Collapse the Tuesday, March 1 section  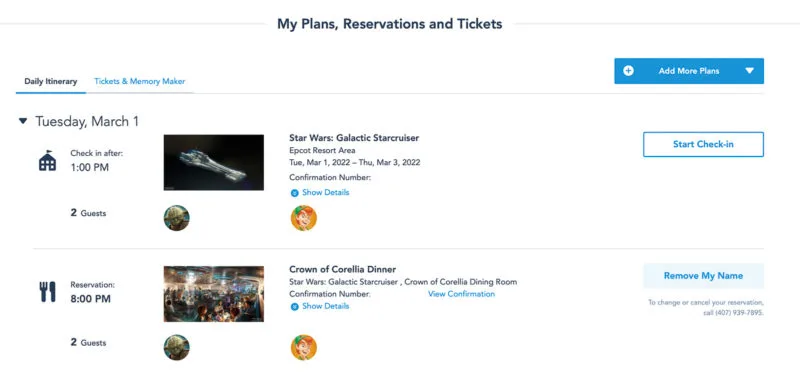click(23, 121)
